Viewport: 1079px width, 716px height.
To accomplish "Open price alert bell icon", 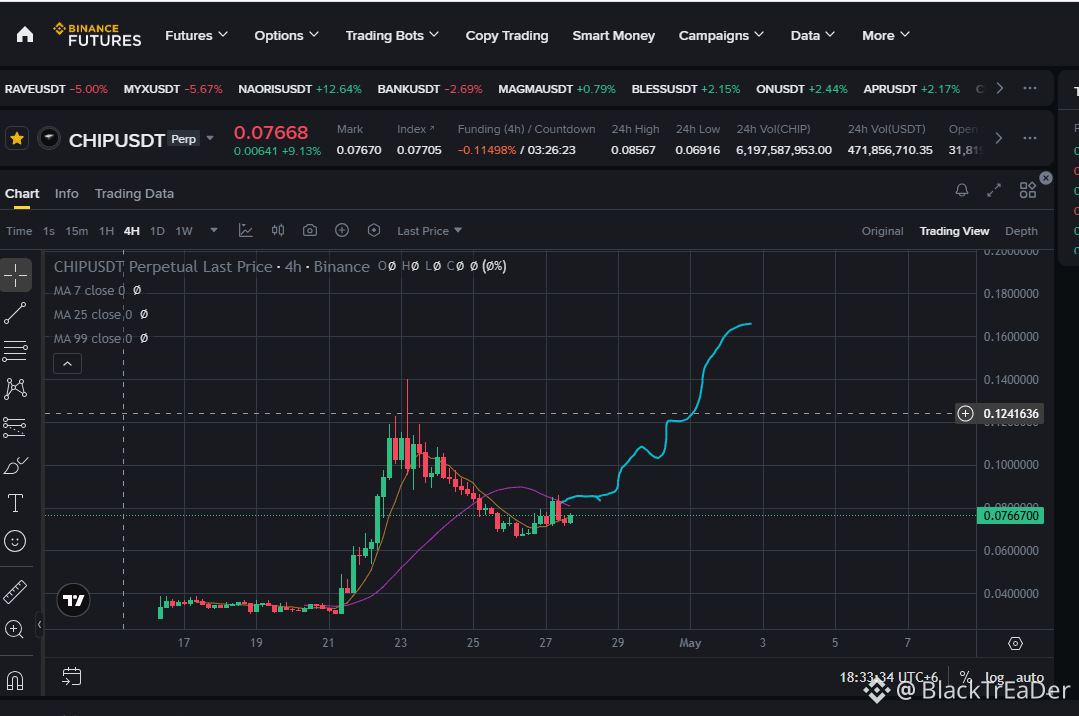I will click(x=962, y=190).
